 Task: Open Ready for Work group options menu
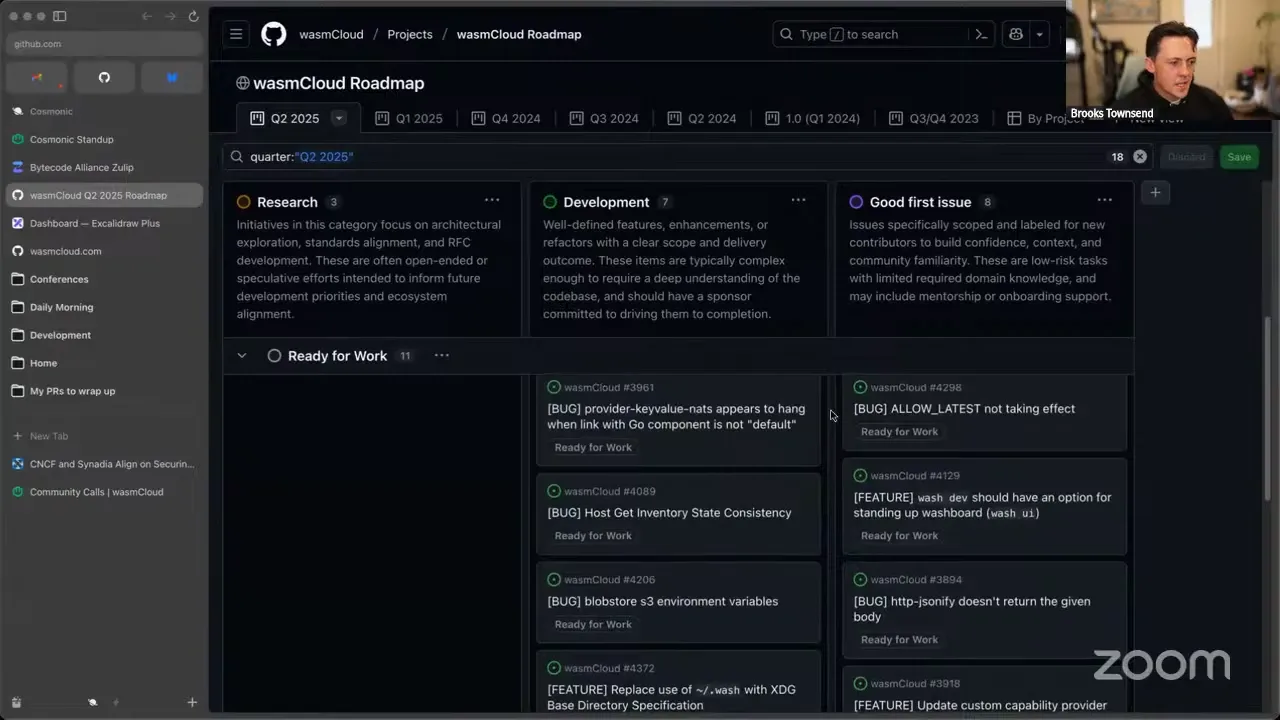(441, 355)
